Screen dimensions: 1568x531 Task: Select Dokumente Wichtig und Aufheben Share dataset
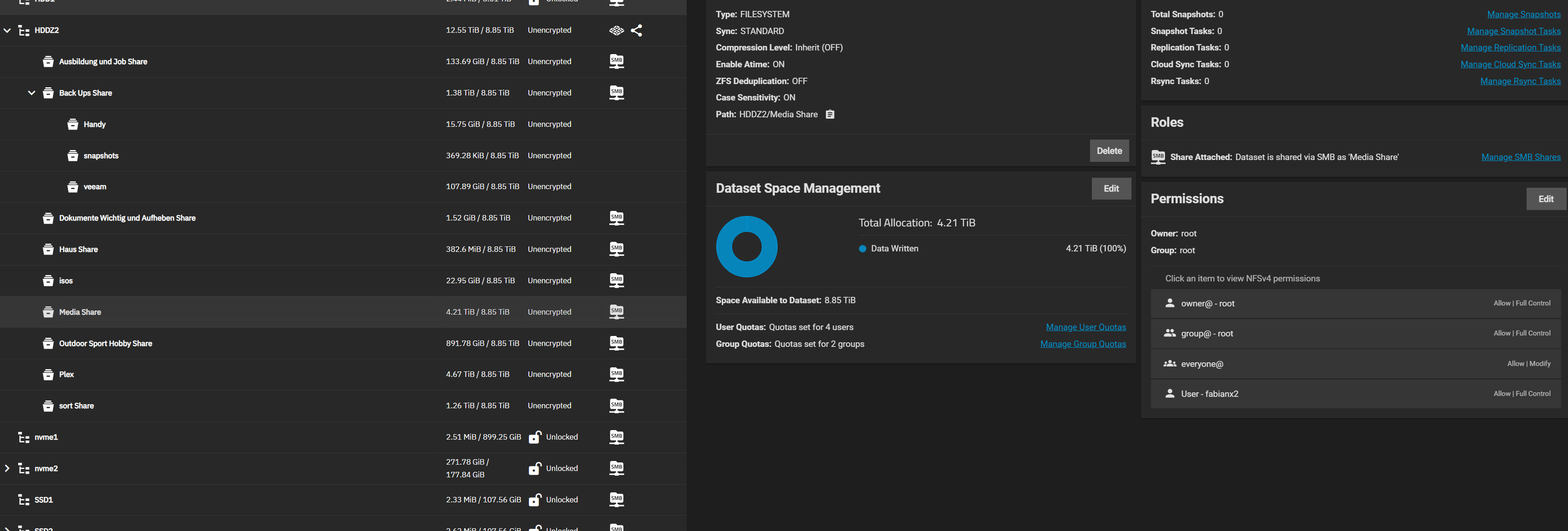343,218
